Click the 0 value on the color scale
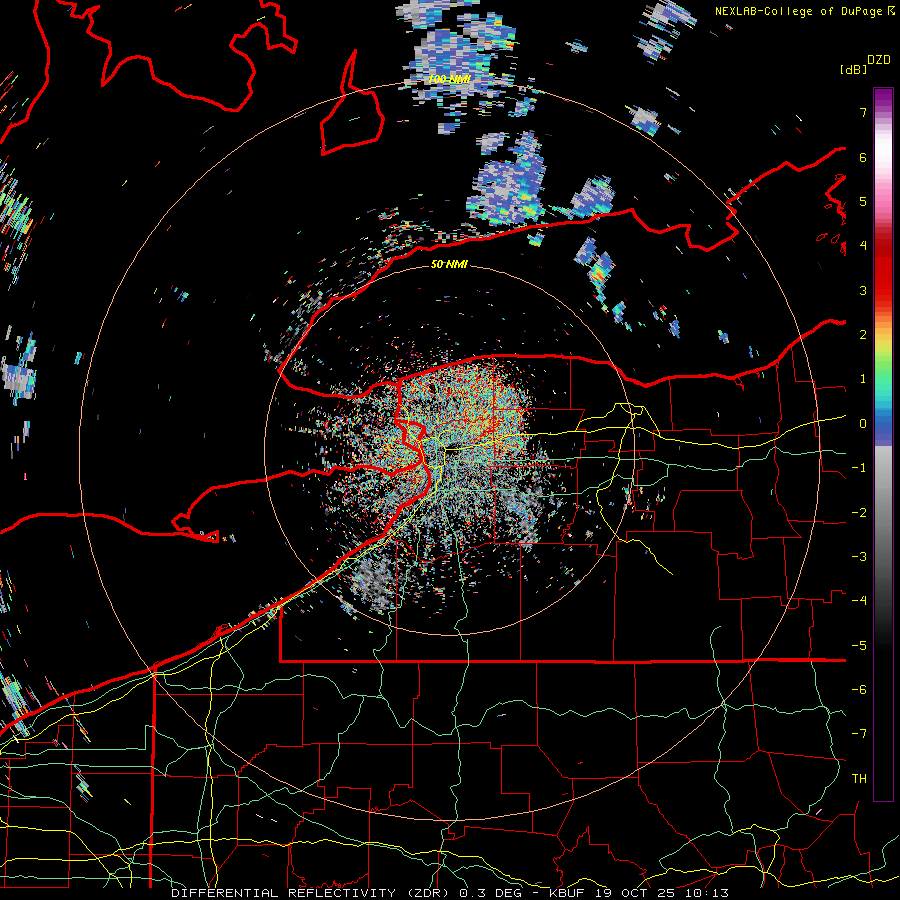The width and height of the screenshot is (900, 900). click(863, 424)
